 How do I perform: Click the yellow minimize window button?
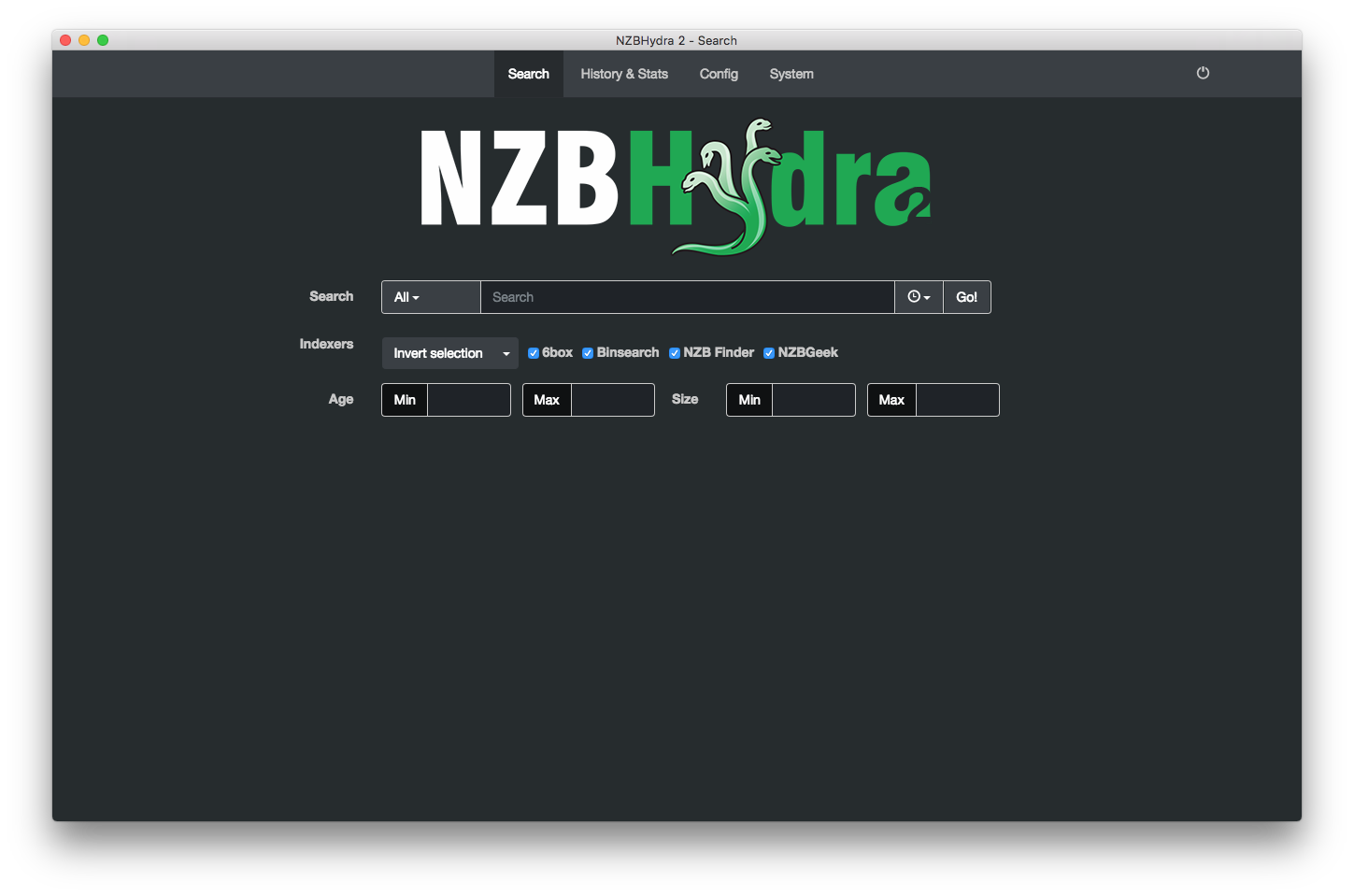pyautogui.click(x=84, y=40)
